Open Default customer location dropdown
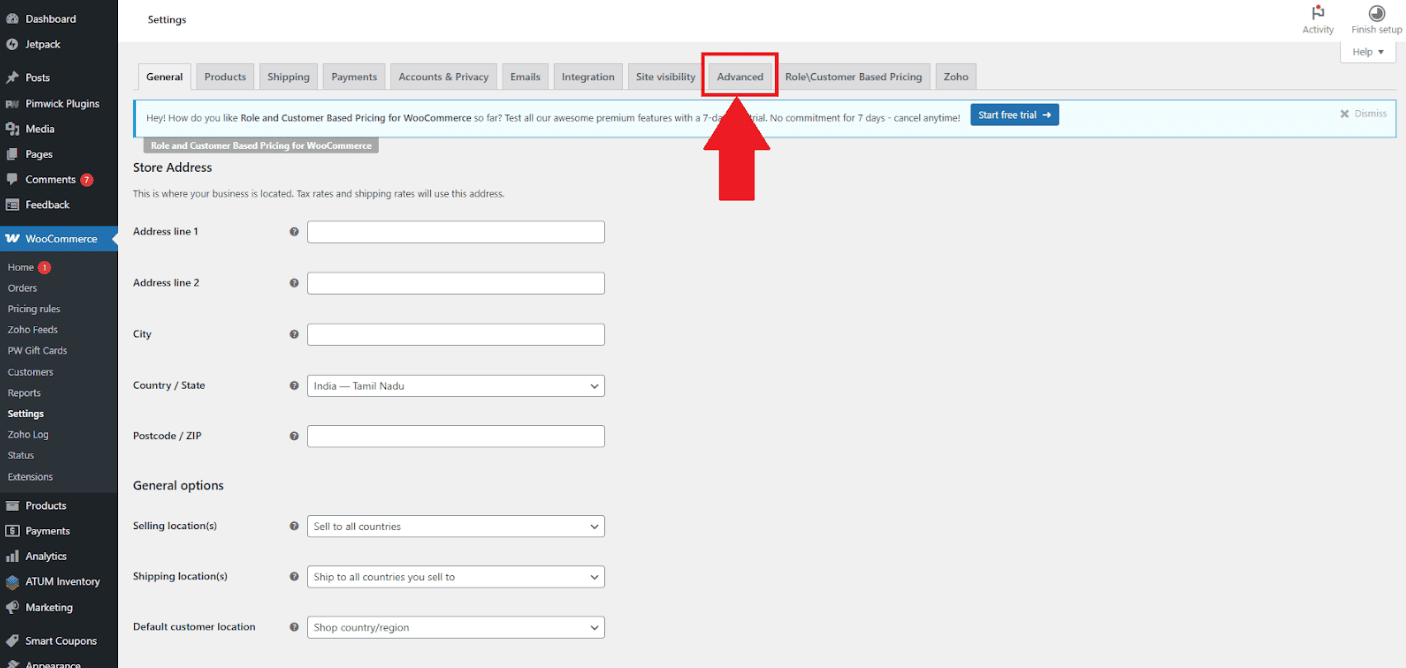This screenshot has width=1406, height=668. click(x=455, y=627)
